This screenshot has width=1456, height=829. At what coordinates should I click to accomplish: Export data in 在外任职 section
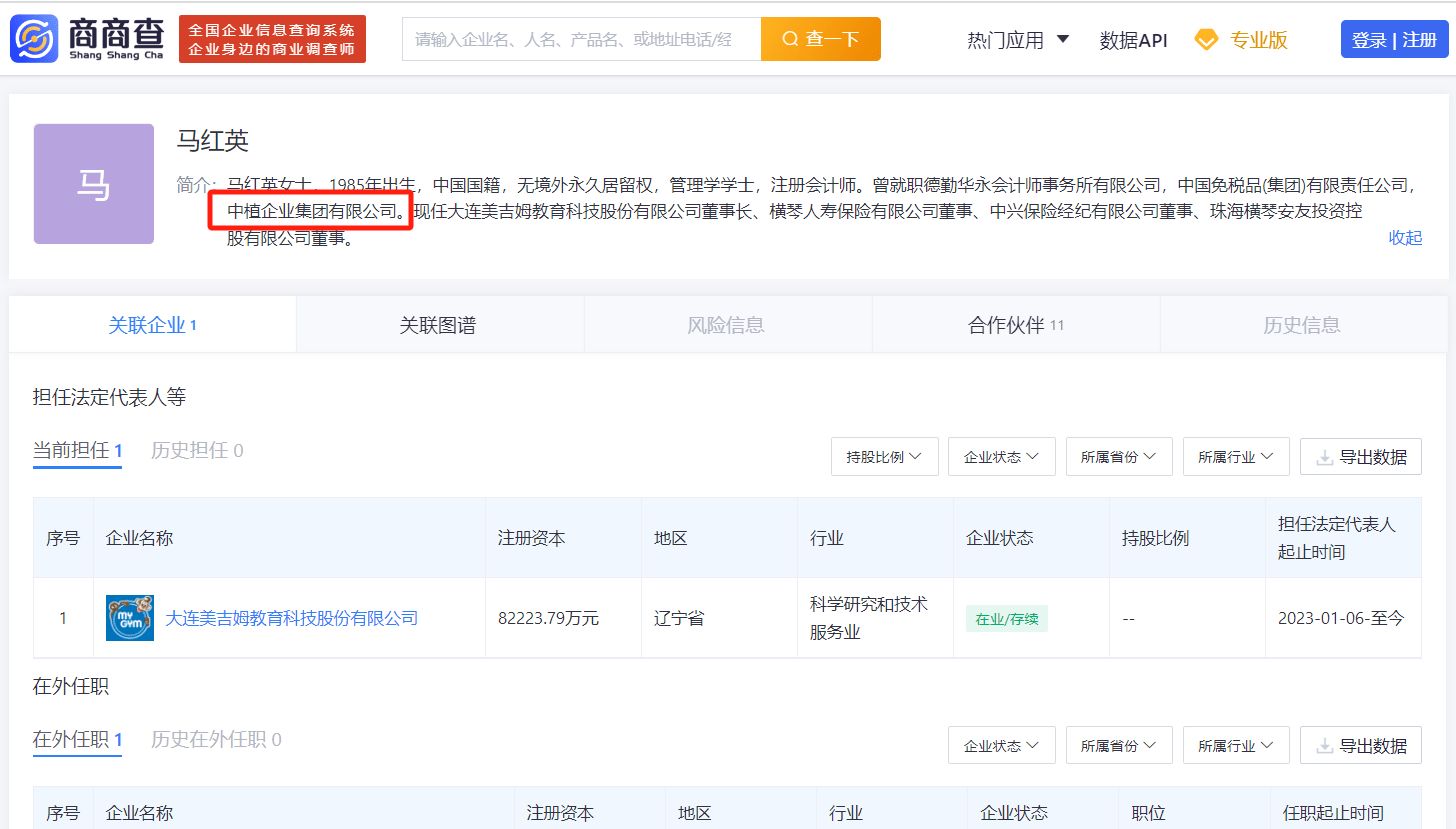pos(1361,746)
